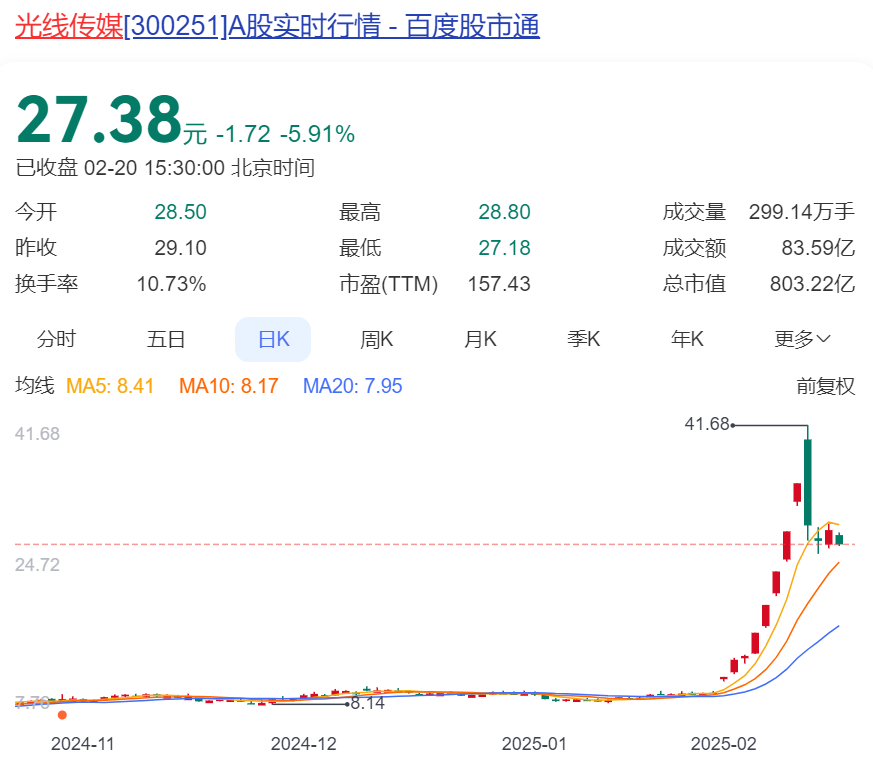The height and width of the screenshot is (771, 873).
Task: Click the 总市值 value 803.22亿
Action: pyautogui.click(x=812, y=284)
